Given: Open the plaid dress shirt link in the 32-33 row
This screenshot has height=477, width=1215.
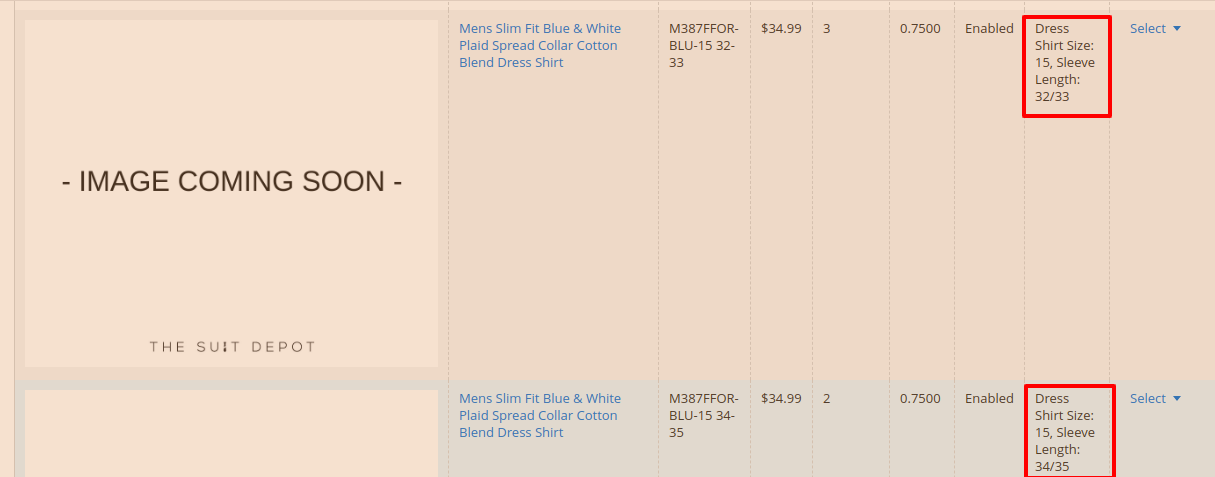Looking at the screenshot, I should coord(539,46).
